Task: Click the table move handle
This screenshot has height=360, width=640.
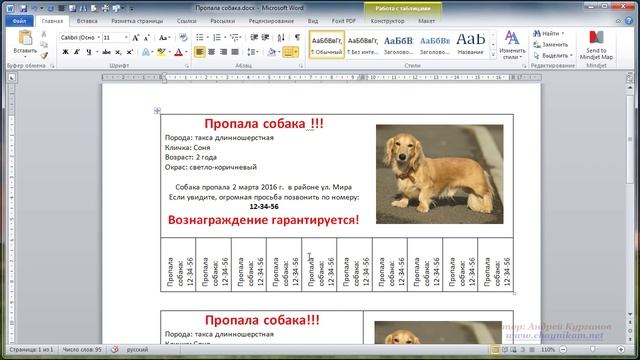Action: click(157, 110)
